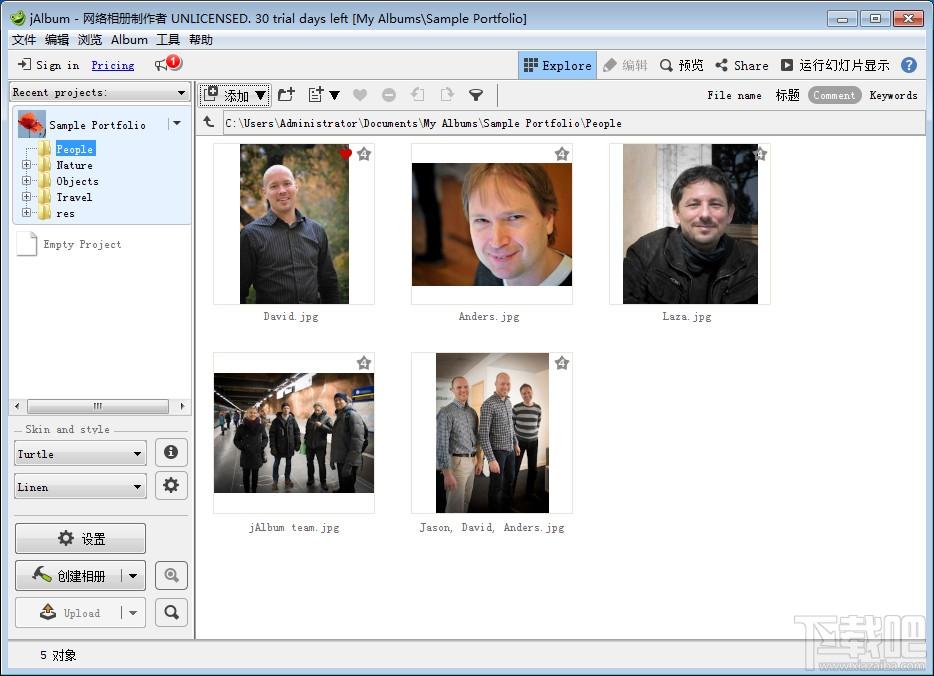Select the Travel folder
The image size is (934, 676).
(x=74, y=197)
